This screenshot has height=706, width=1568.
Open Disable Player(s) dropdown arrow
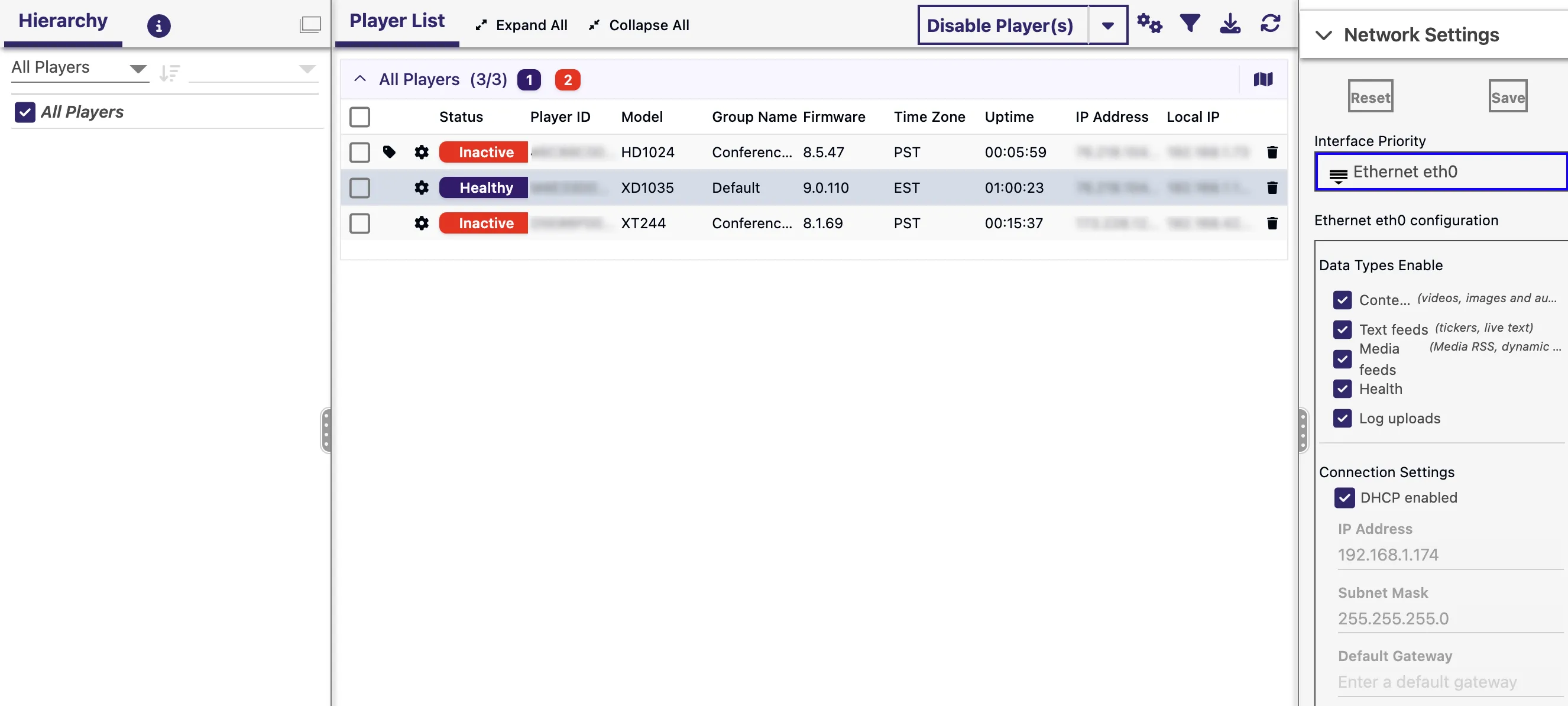1107,25
